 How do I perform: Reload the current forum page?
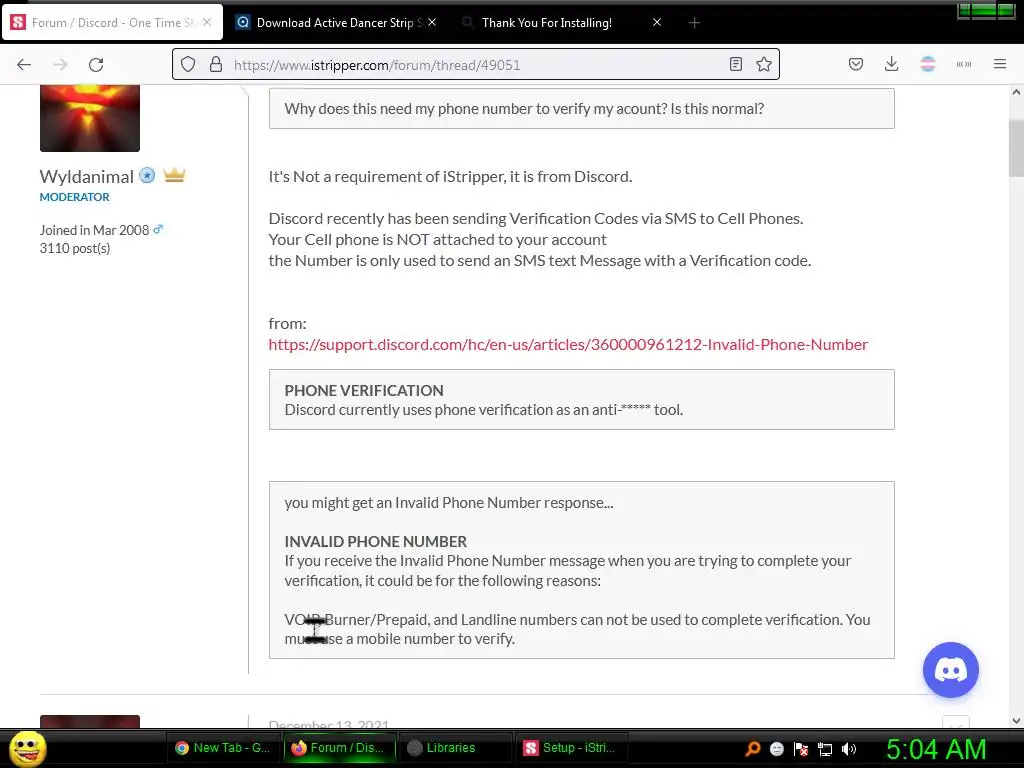pyautogui.click(x=96, y=65)
